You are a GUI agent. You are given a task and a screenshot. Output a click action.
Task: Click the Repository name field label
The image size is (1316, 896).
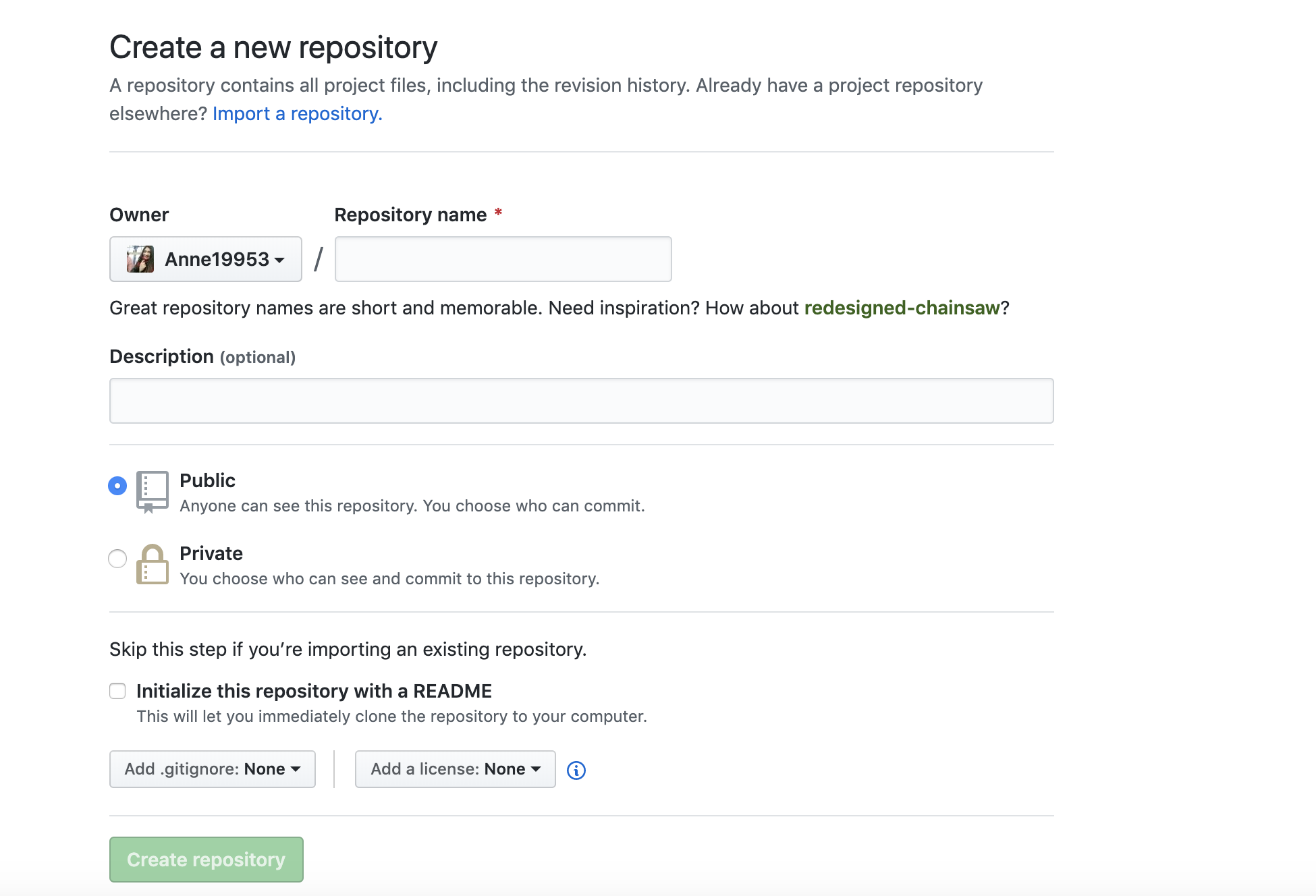point(410,215)
